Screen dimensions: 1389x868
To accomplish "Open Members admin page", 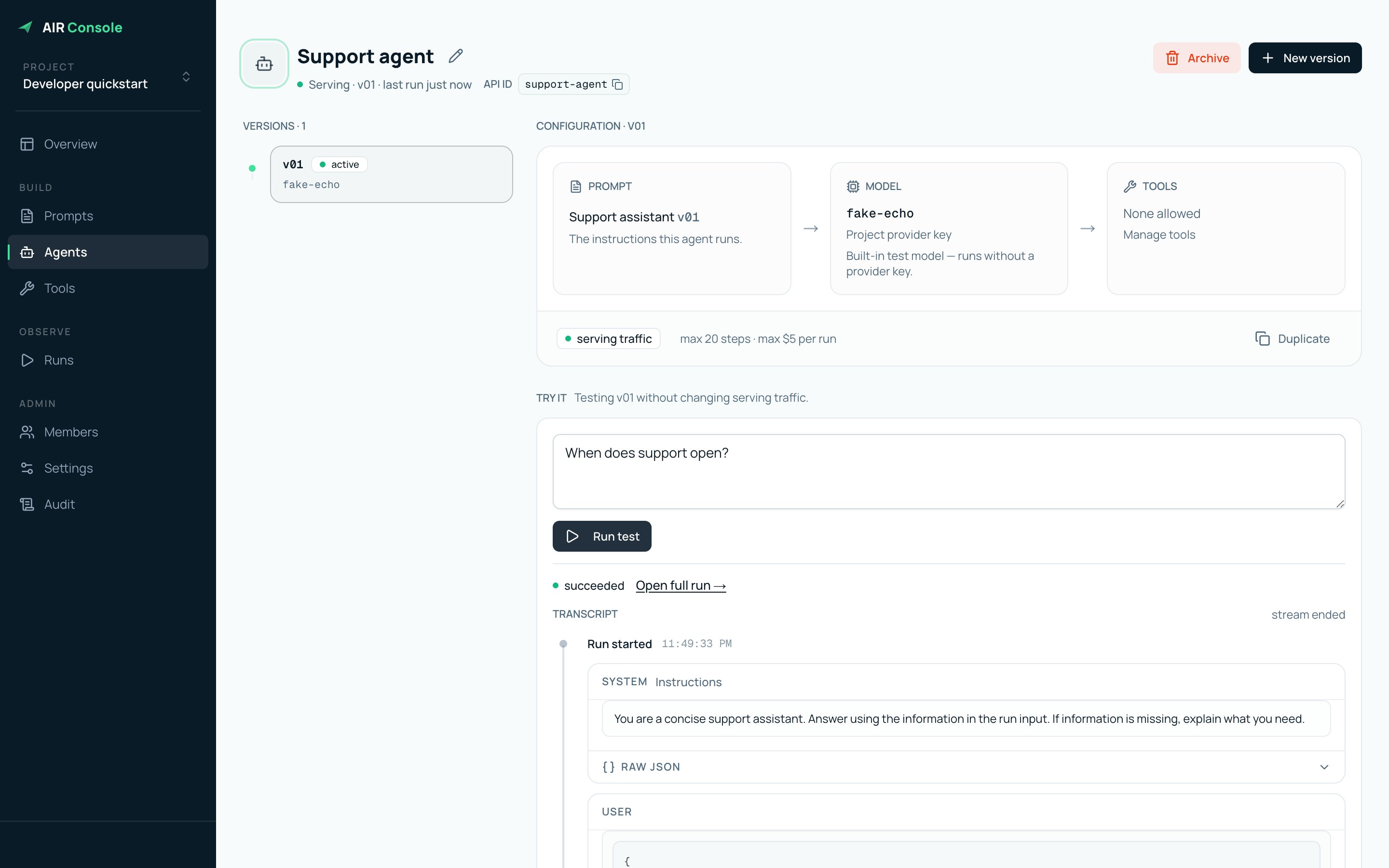I will click(108, 432).
